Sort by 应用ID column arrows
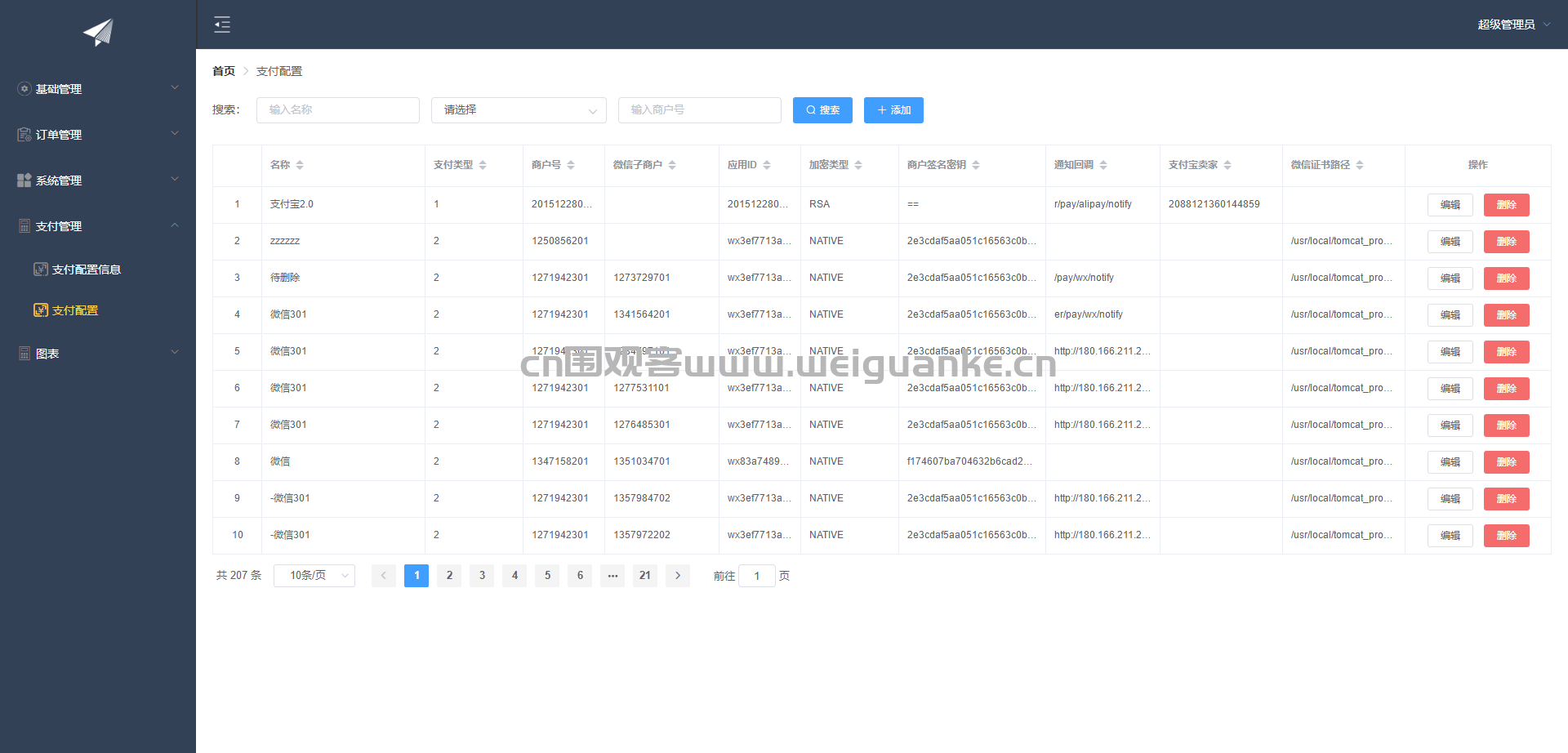Image resolution: width=1568 pixels, height=753 pixels. point(767,165)
